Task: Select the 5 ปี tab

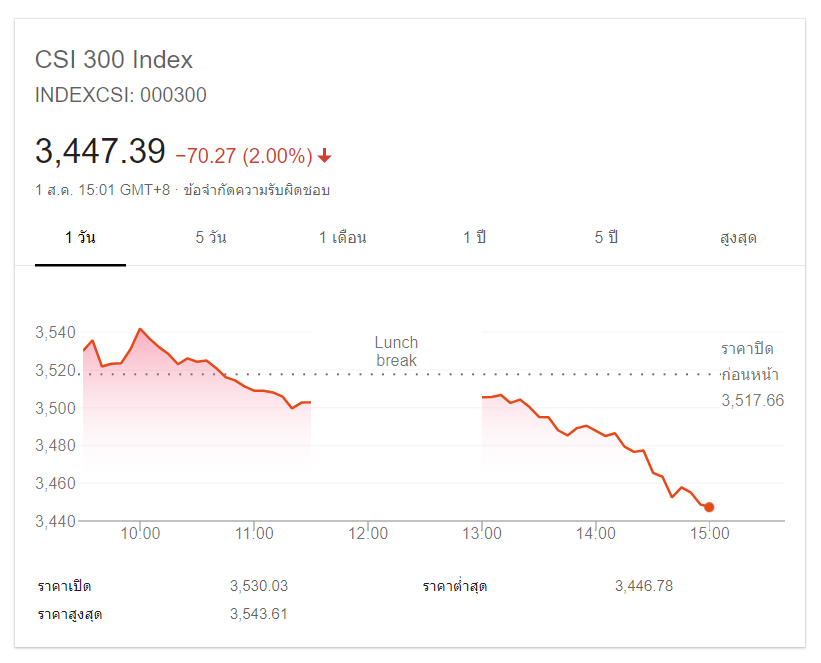Action: pos(606,238)
